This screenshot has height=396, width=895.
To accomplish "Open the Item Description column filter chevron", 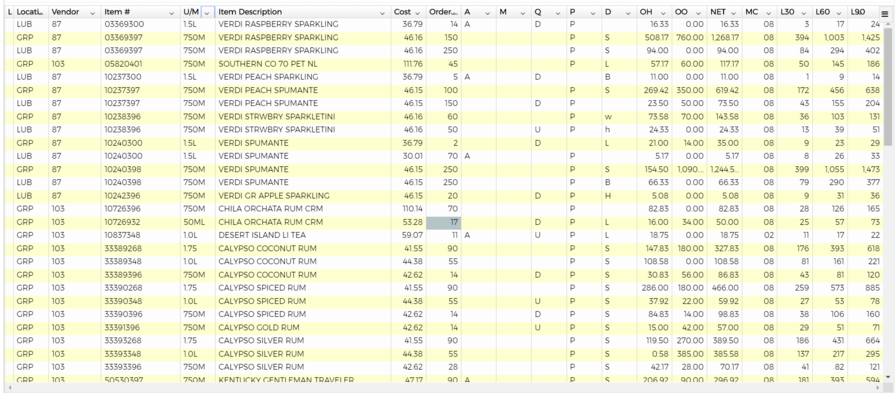I will pyautogui.click(x=382, y=13).
